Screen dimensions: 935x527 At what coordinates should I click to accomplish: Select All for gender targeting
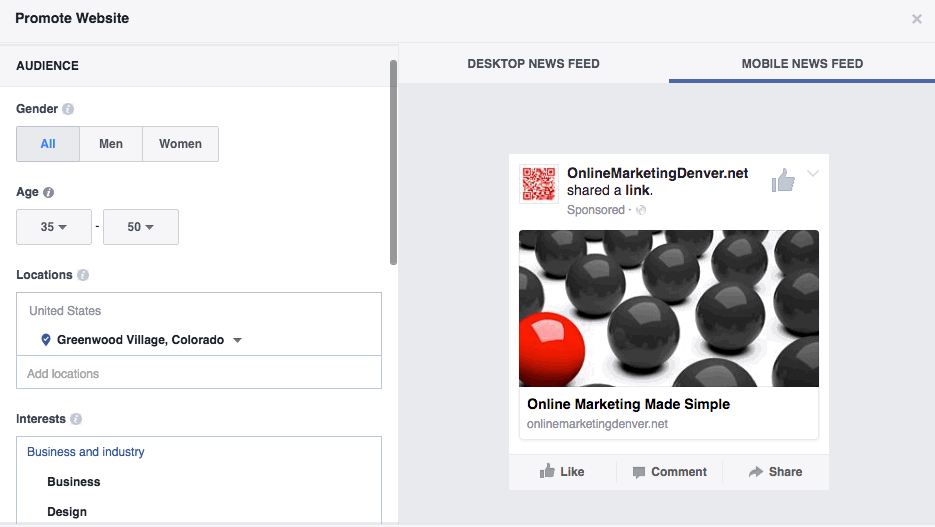pyautogui.click(x=48, y=144)
